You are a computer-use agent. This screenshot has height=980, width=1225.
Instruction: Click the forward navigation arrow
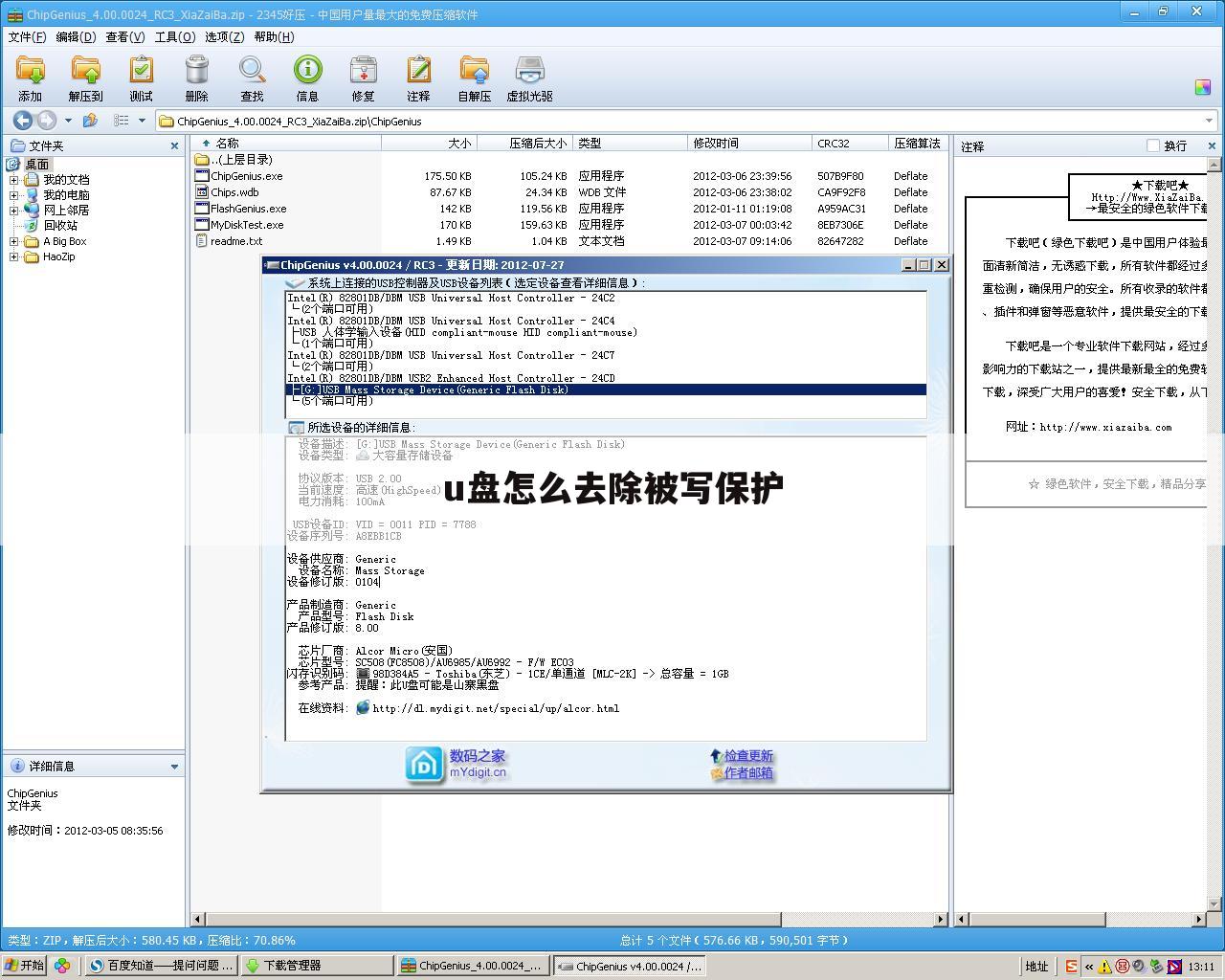(x=46, y=121)
